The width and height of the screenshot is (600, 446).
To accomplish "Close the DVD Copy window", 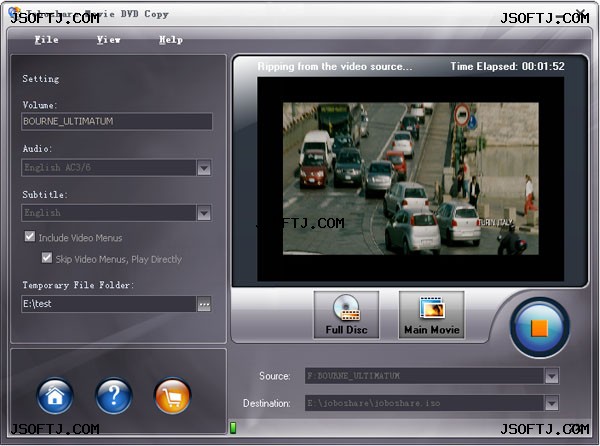I will pyautogui.click(x=581, y=14).
